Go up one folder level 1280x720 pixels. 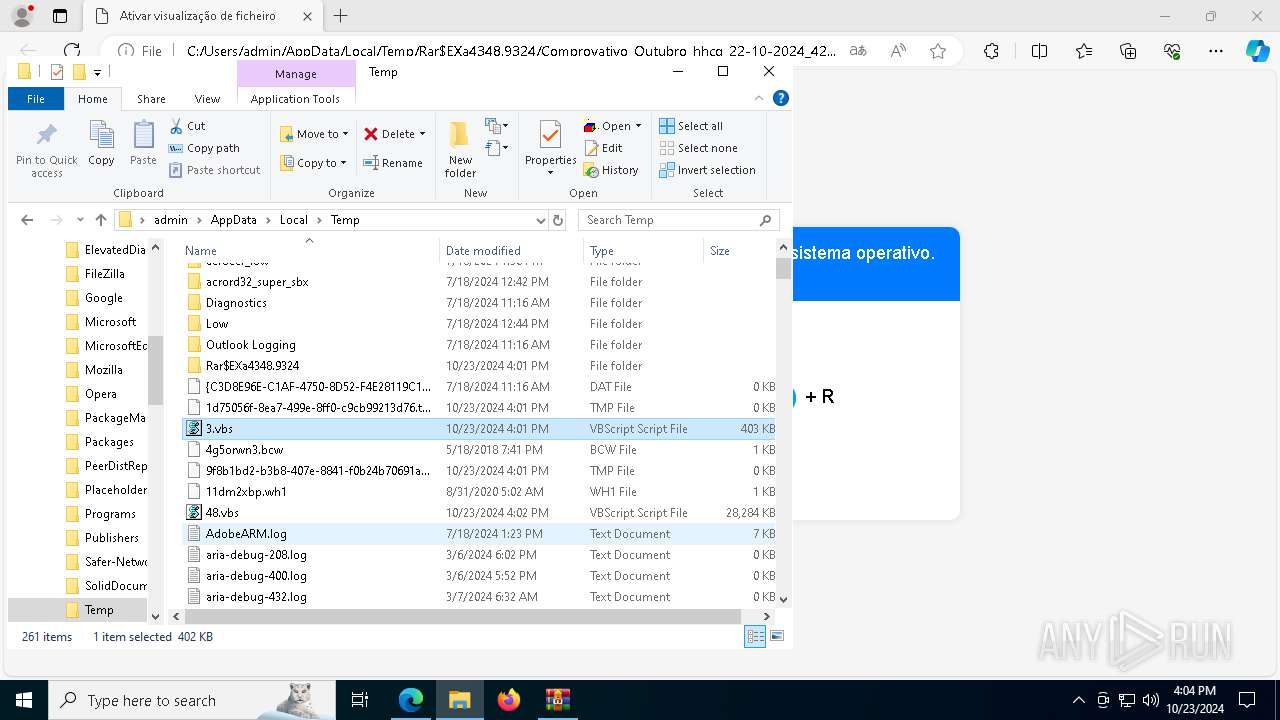point(101,220)
